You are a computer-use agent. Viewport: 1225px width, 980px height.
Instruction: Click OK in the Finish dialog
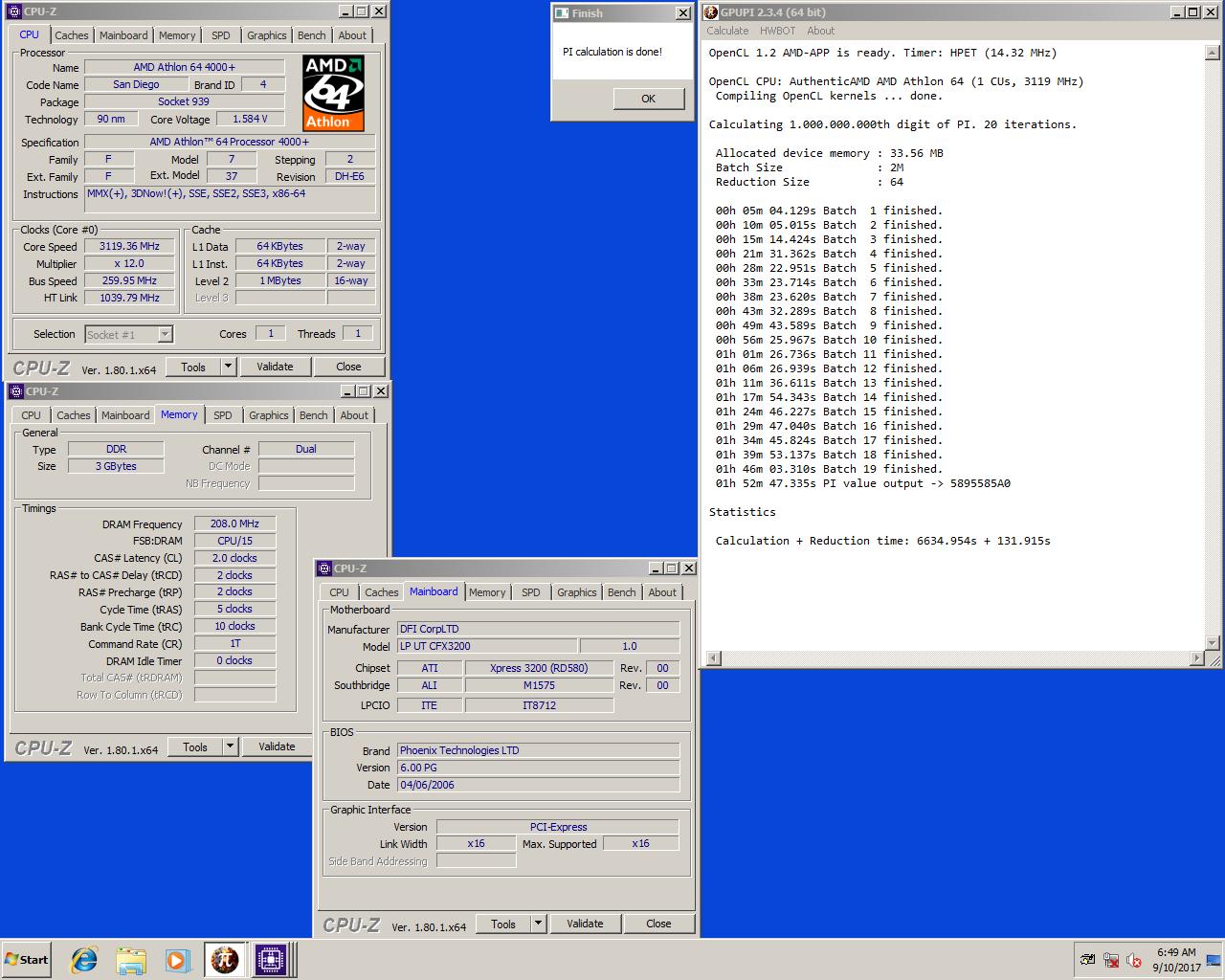649,99
